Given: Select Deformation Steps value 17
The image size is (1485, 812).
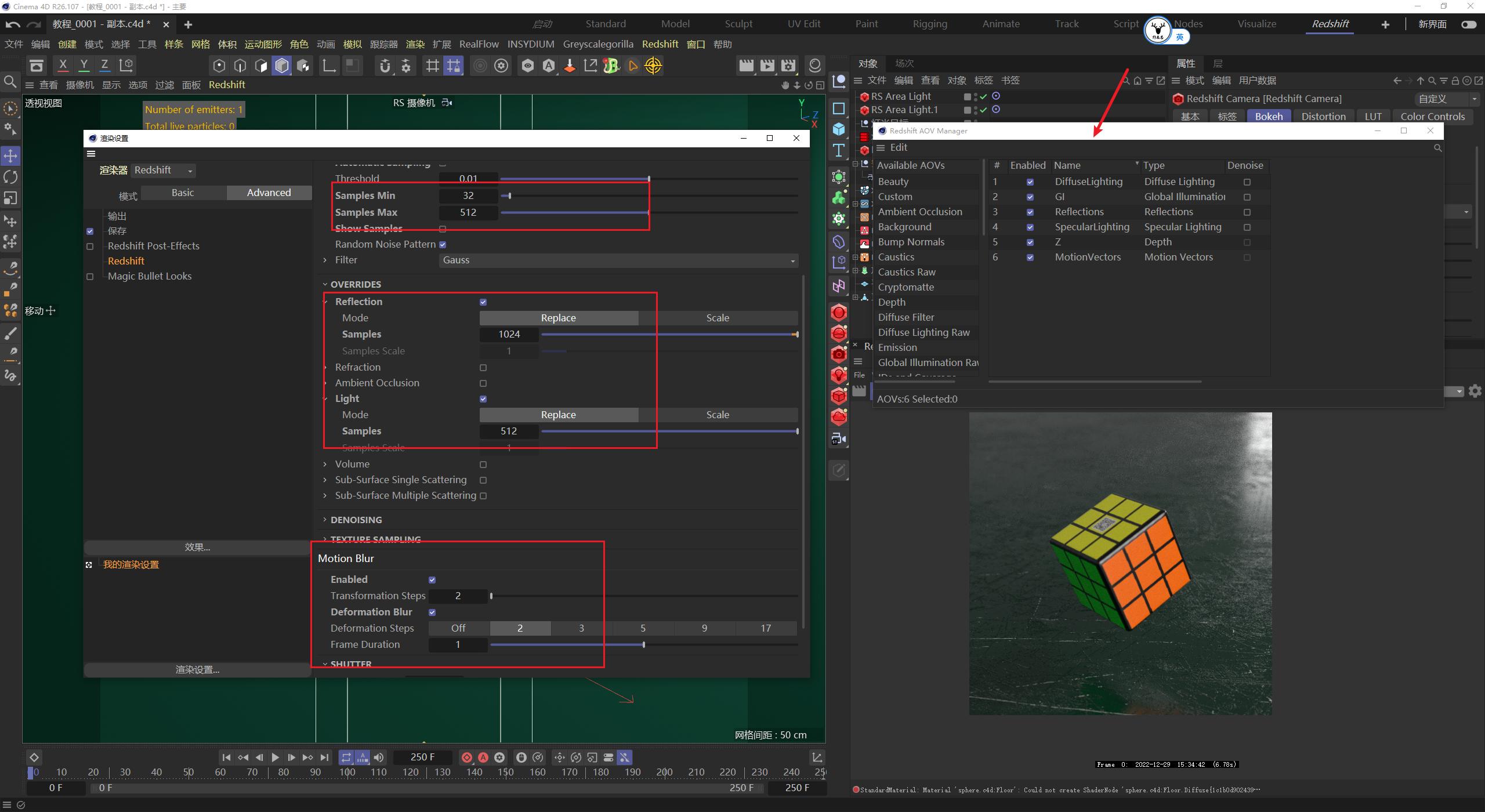Looking at the screenshot, I should 765,628.
